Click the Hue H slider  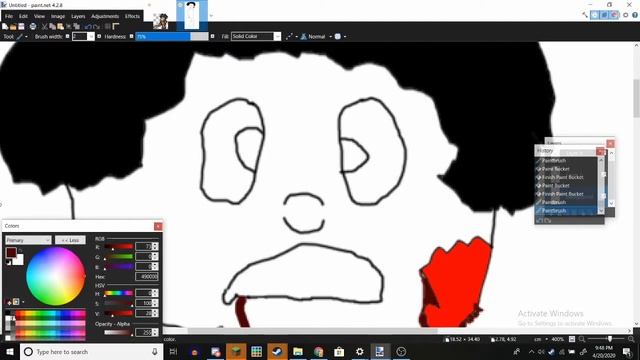118,293
